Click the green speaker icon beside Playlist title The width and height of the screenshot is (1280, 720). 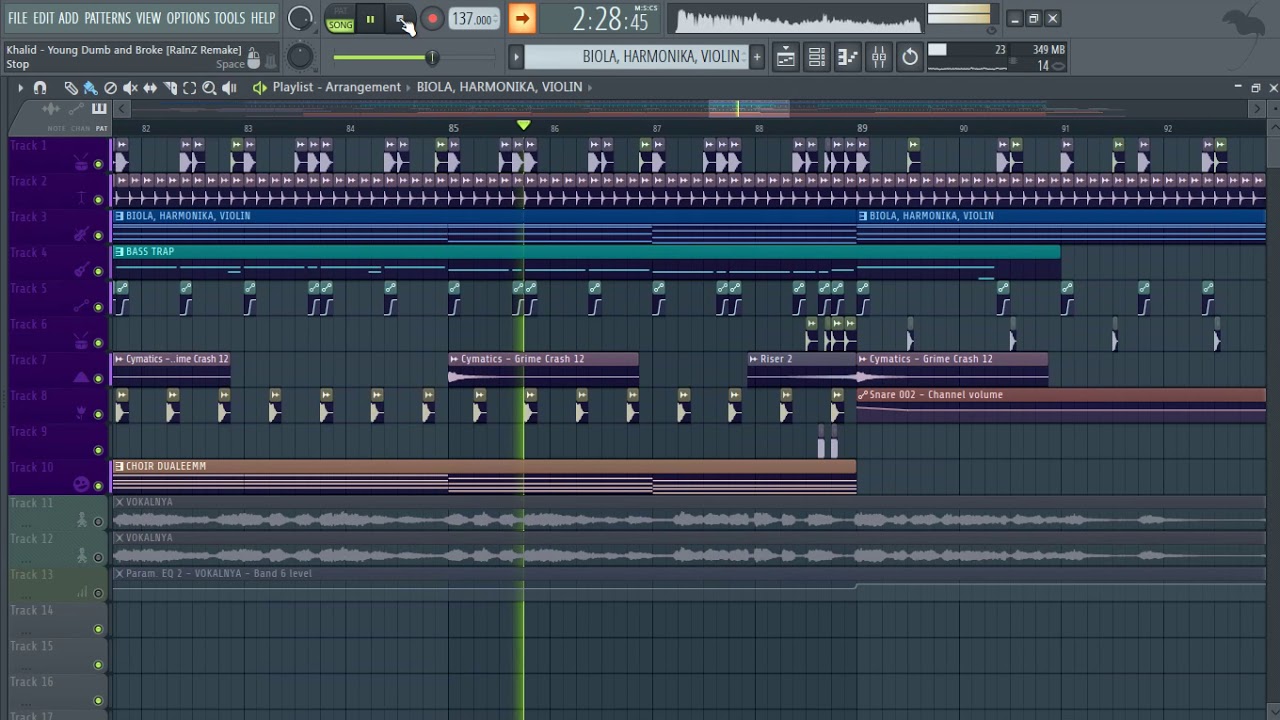pyautogui.click(x=260, y=88)
